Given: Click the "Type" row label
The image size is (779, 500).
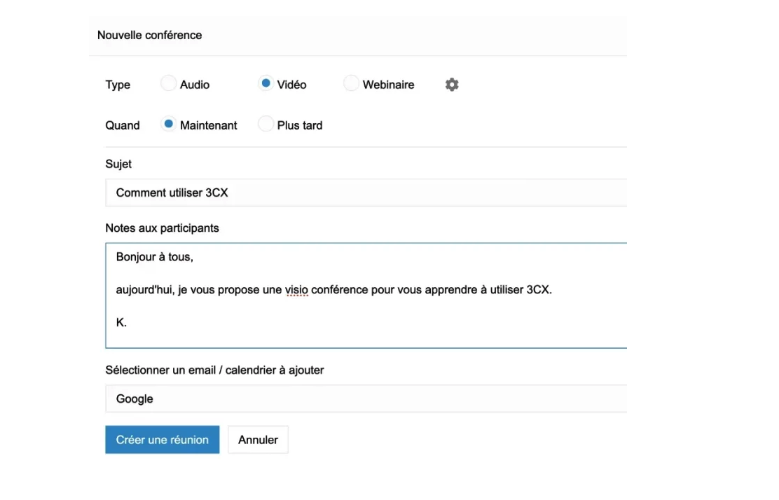Looking at the screenshot, I should pos(118,85).
